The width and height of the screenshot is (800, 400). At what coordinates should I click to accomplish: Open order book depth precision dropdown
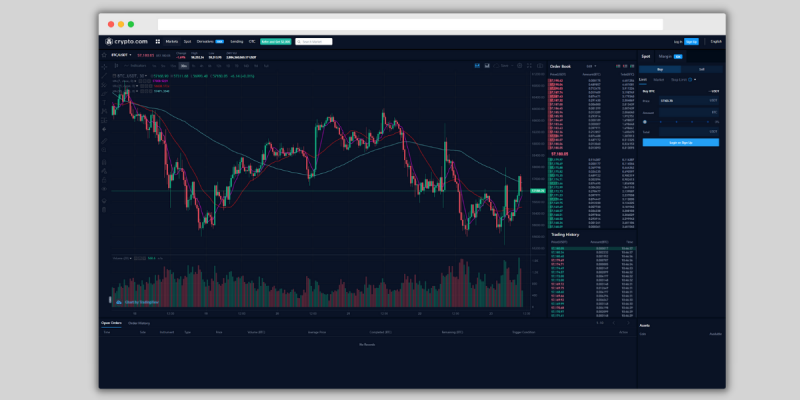point(592,66)
